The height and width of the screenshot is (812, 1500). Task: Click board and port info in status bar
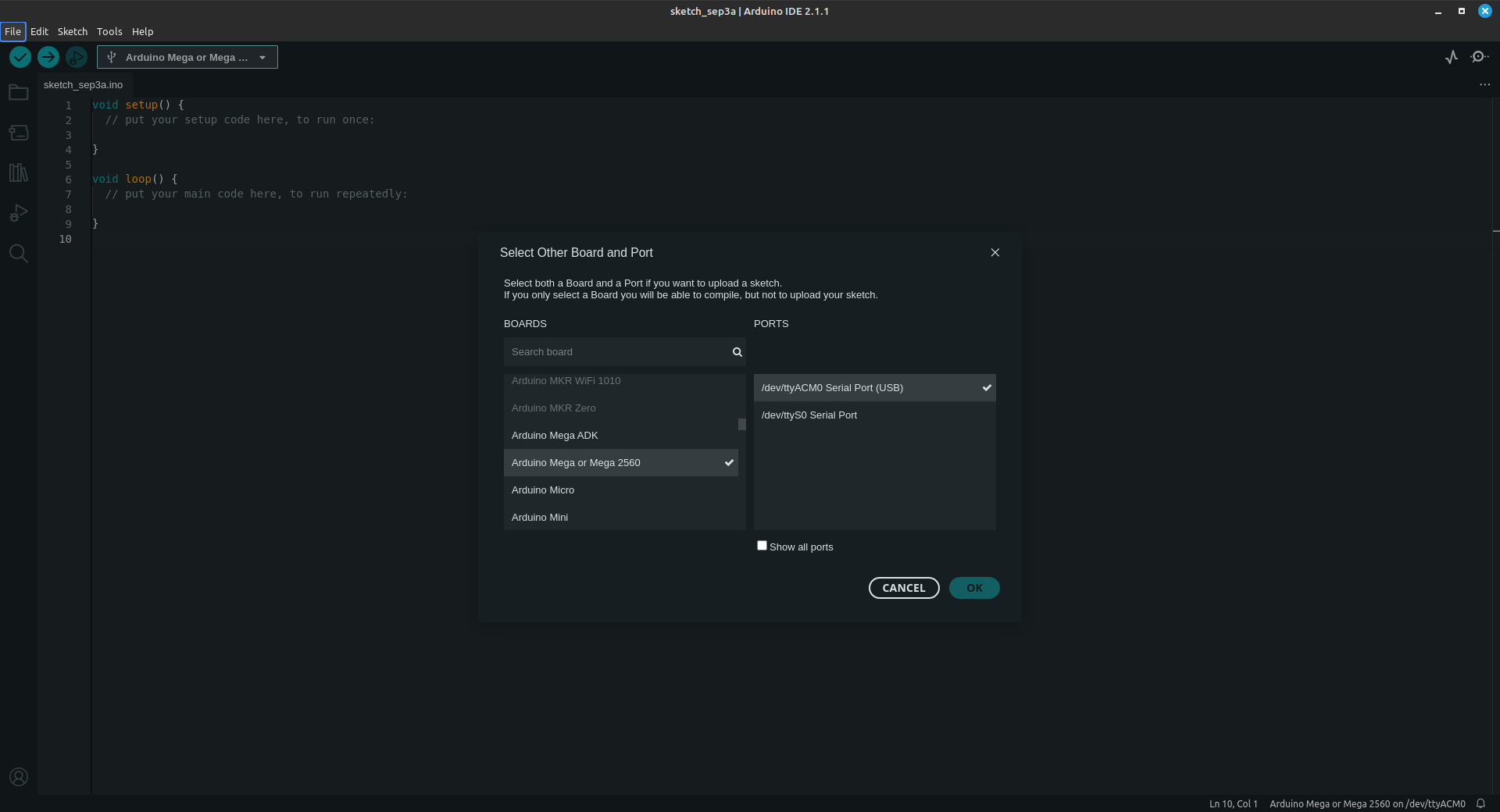pyautogui.click(x=1367, y=803)
